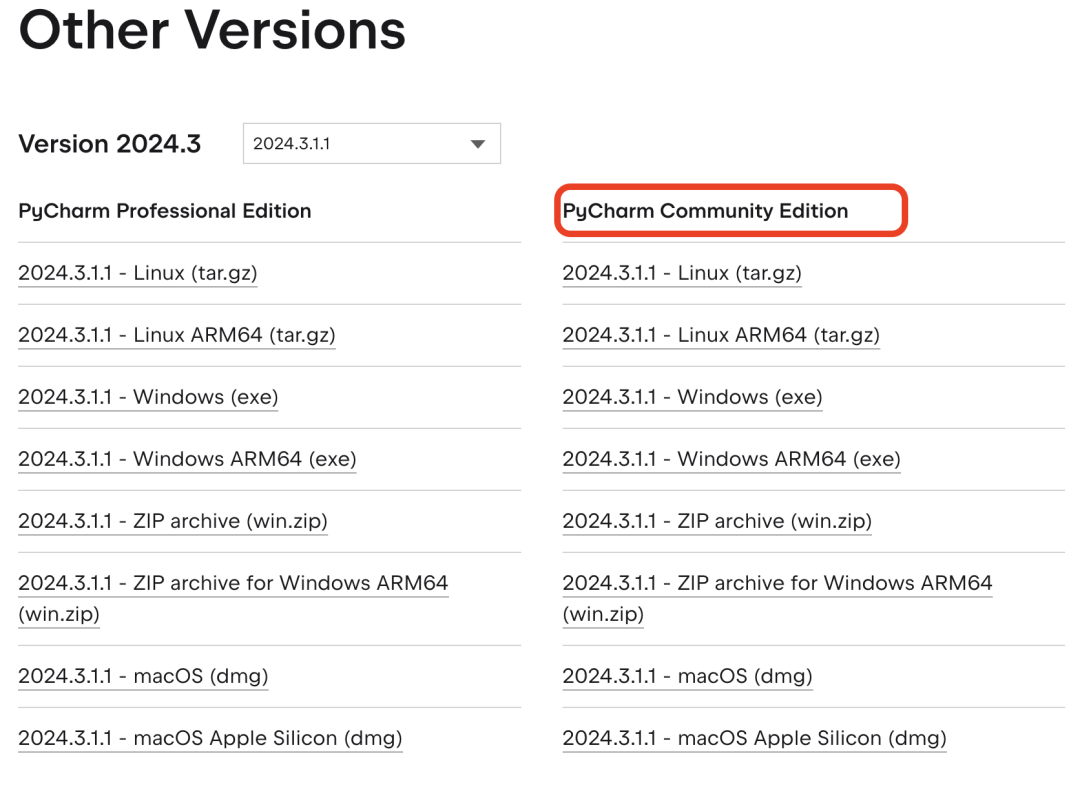Download Community ZIP archive for Windows ARM64
1080x805 pixels.
(x=777, y=583)
